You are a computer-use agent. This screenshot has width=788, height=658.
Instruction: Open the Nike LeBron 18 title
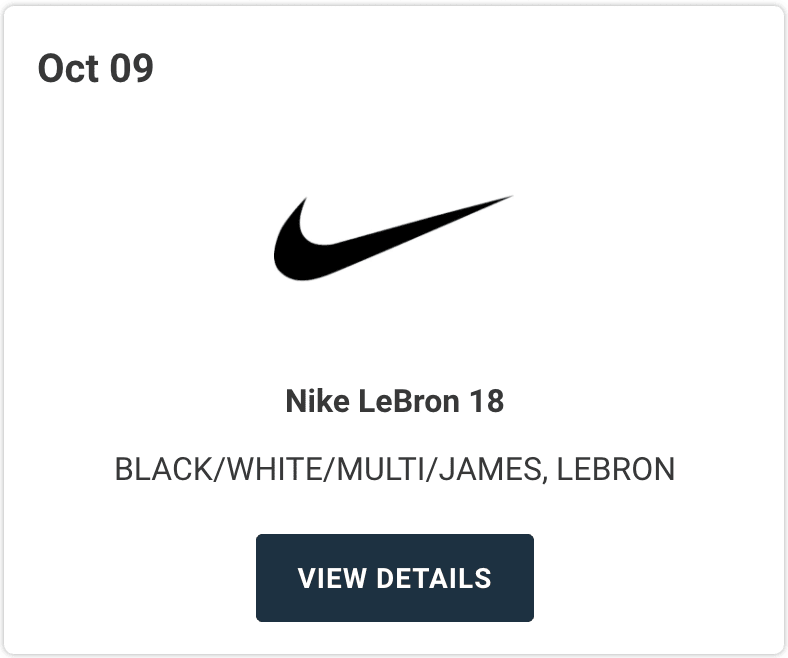394,402
